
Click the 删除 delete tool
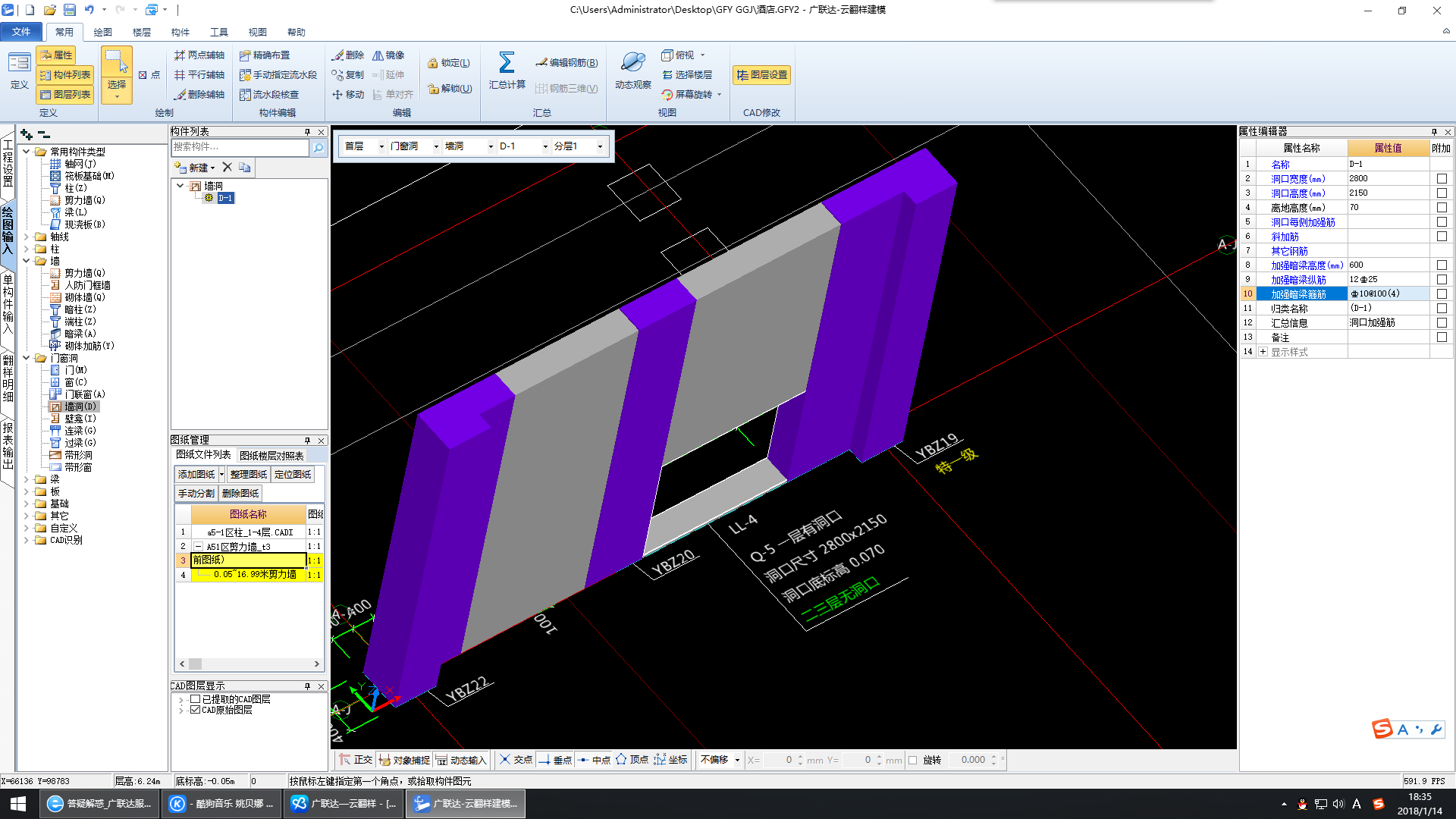click(348, 55)
